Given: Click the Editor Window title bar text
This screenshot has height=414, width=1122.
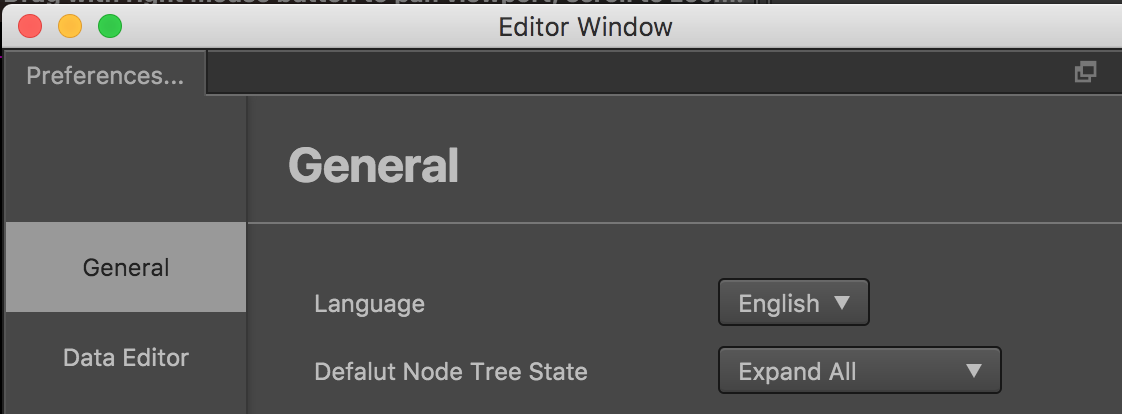Looking at the screenshot, I should [585, 27].
